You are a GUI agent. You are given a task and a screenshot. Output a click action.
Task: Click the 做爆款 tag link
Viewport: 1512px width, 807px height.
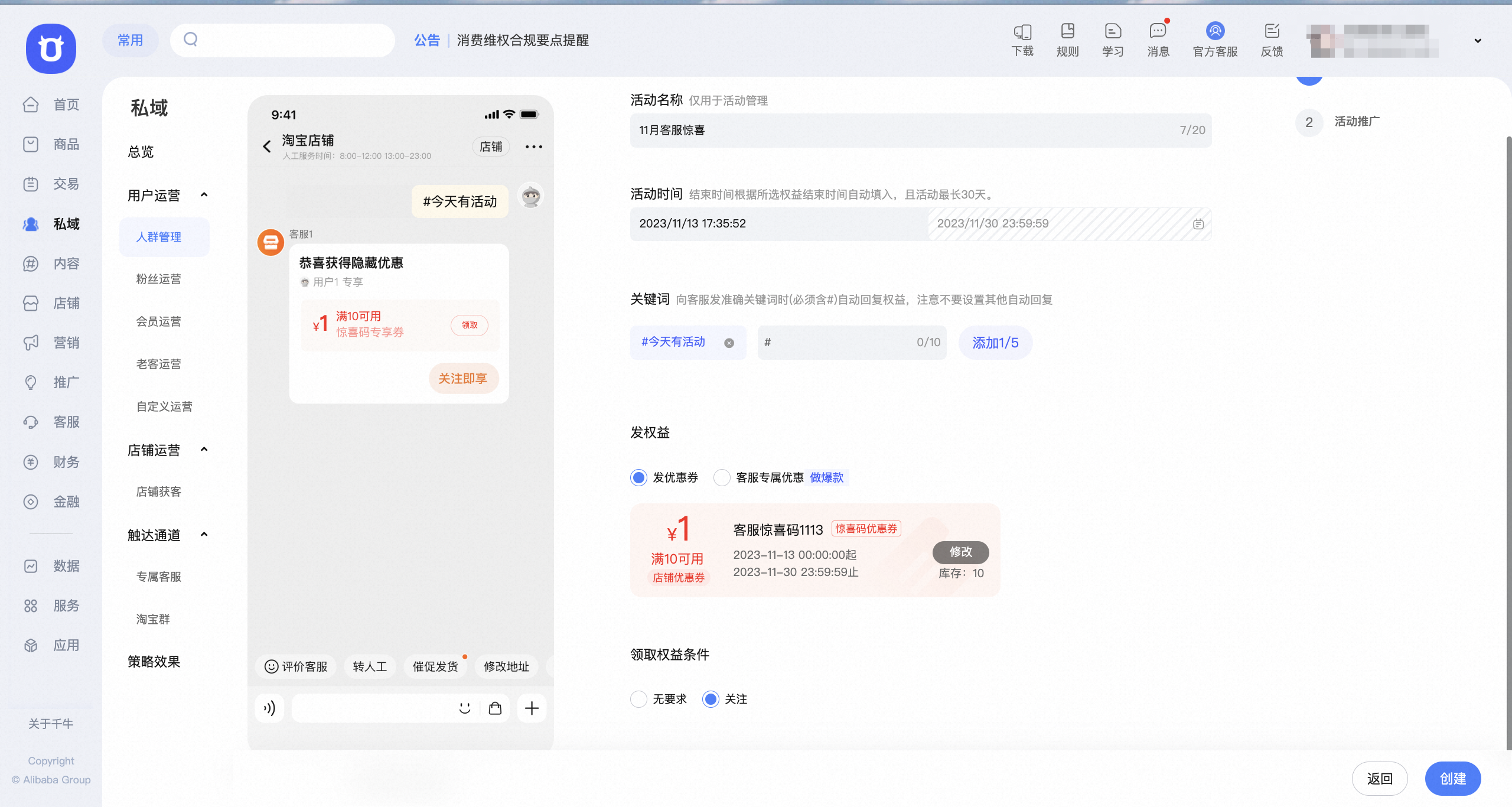pos(827,477)
